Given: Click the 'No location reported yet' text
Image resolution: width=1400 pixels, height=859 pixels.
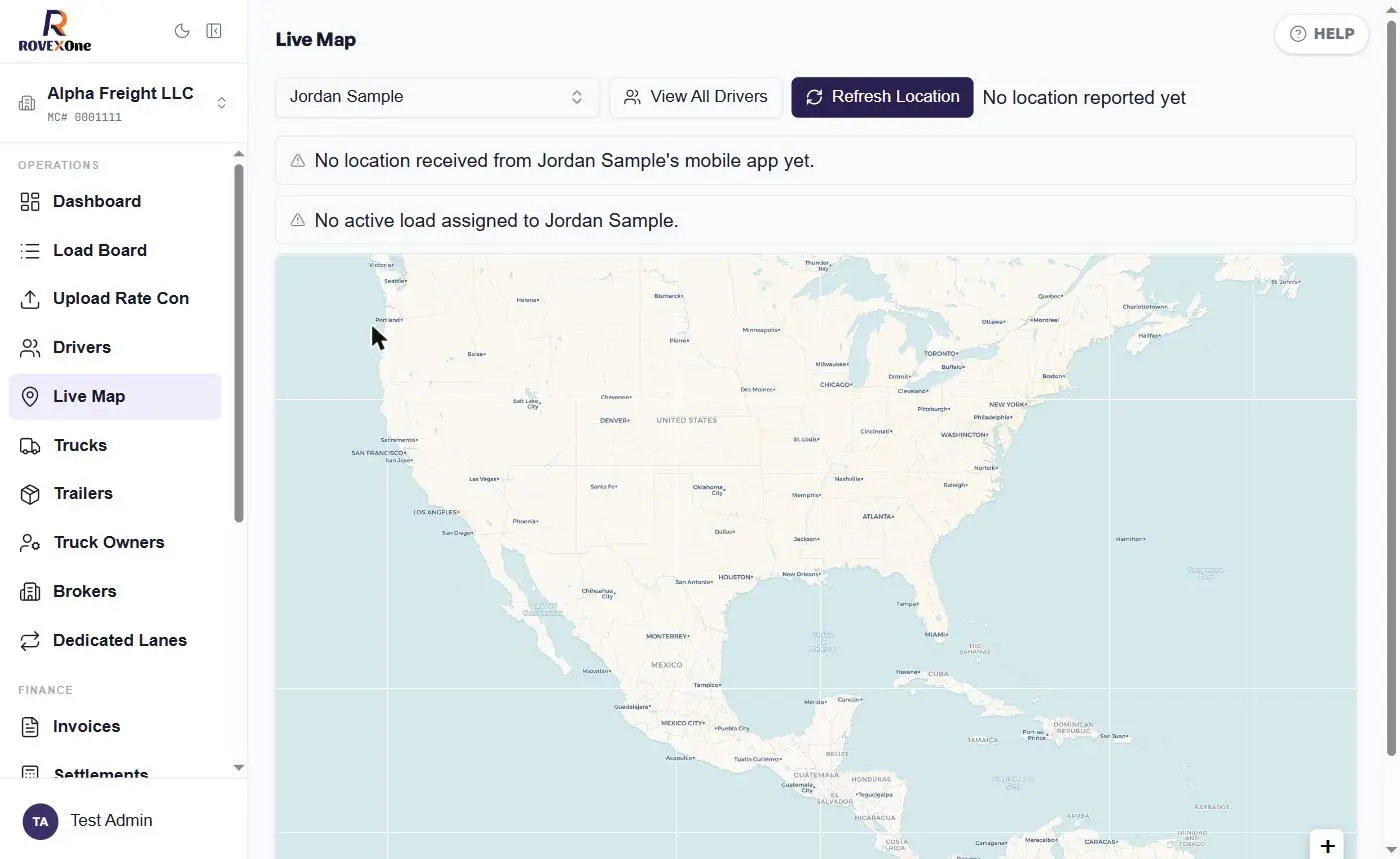Looking at the screenshot, I should 1084,98.
